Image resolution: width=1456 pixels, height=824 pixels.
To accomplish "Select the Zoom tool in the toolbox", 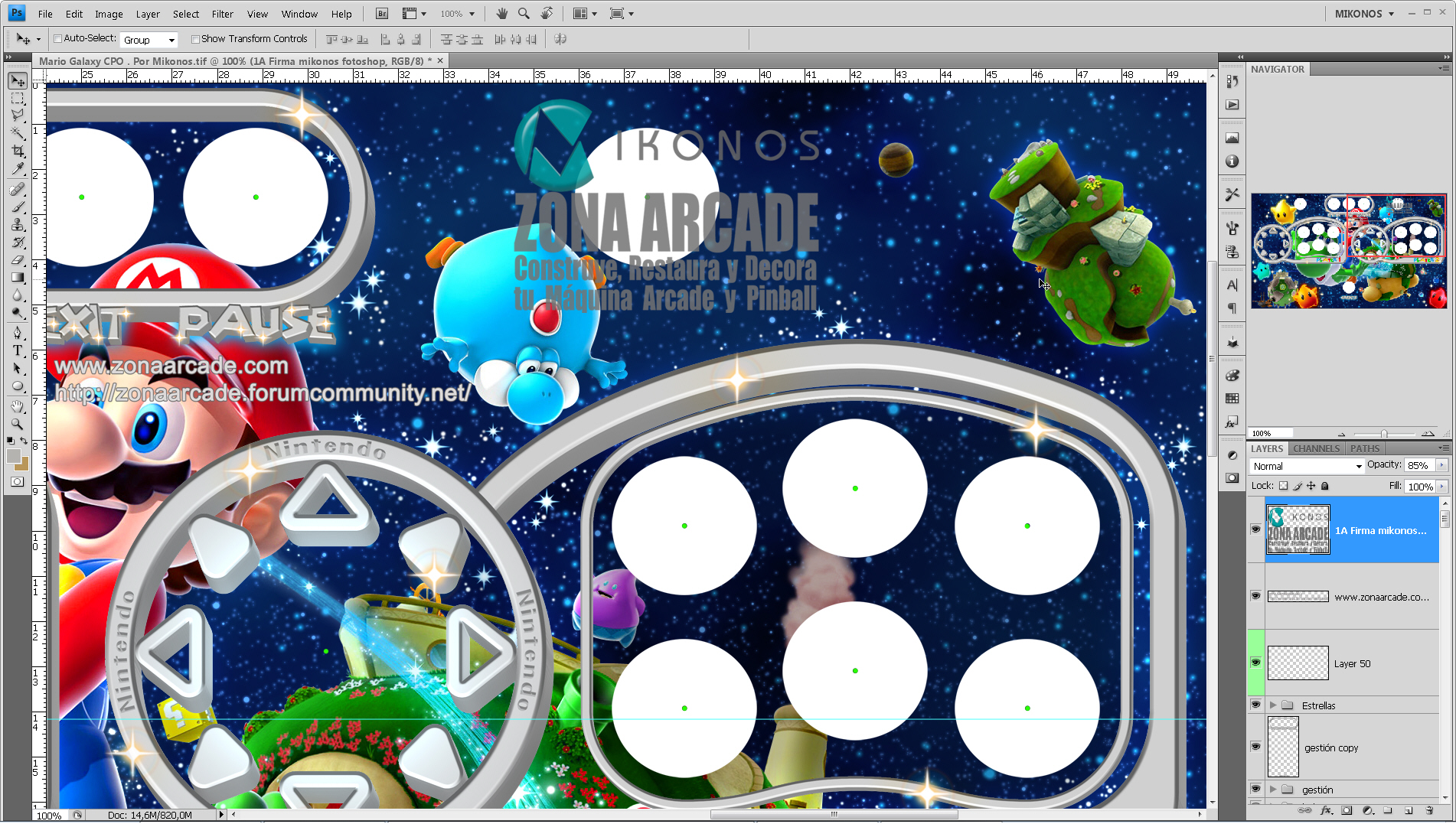I will pos(18,424).
